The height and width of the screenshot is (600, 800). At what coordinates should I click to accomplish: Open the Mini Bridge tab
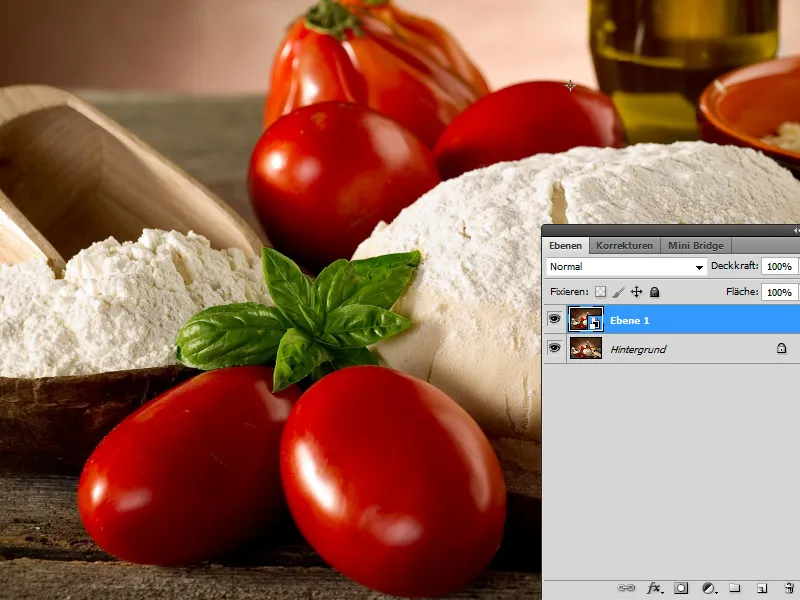[696, 245]
